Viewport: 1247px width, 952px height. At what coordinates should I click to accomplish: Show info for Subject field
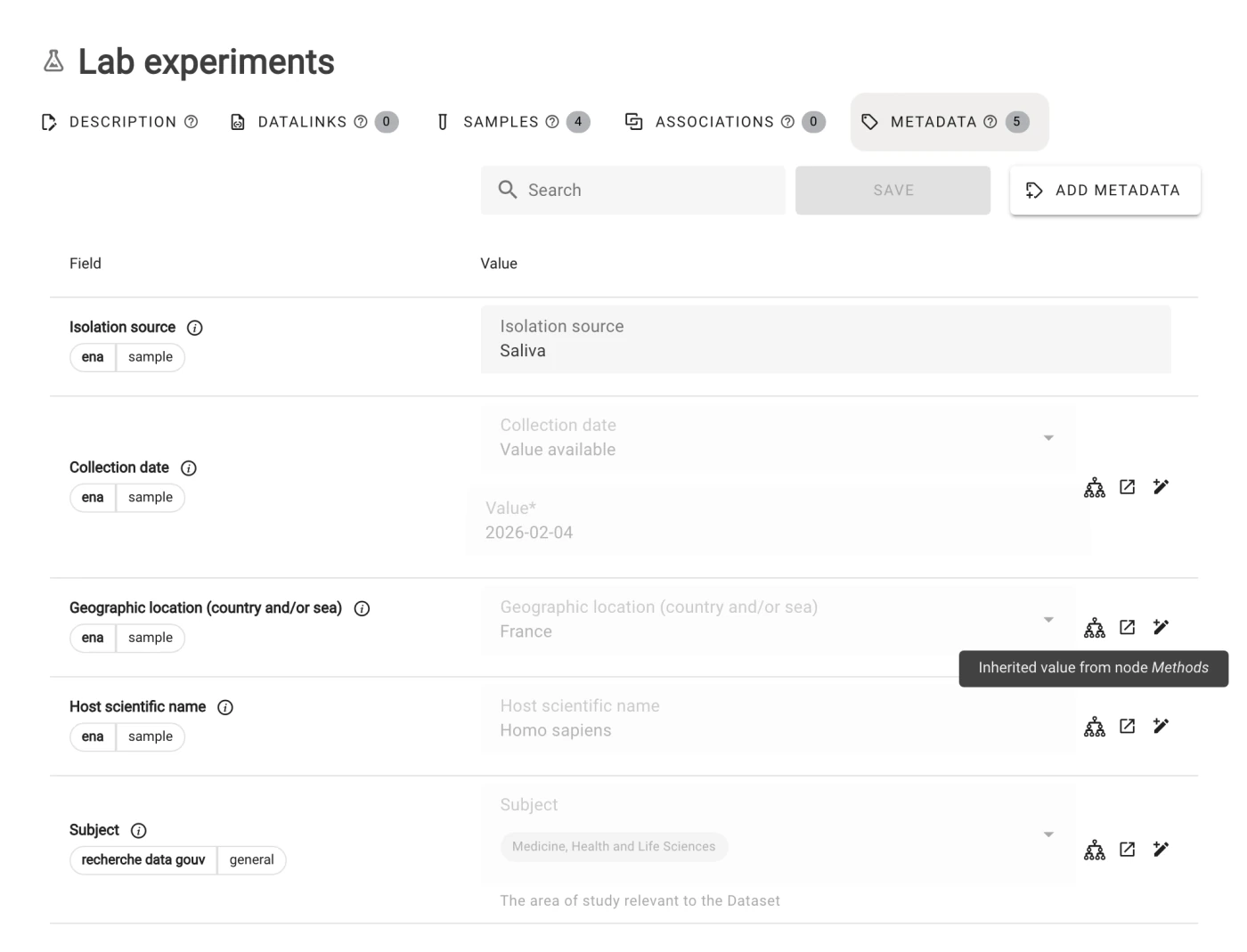139,831
